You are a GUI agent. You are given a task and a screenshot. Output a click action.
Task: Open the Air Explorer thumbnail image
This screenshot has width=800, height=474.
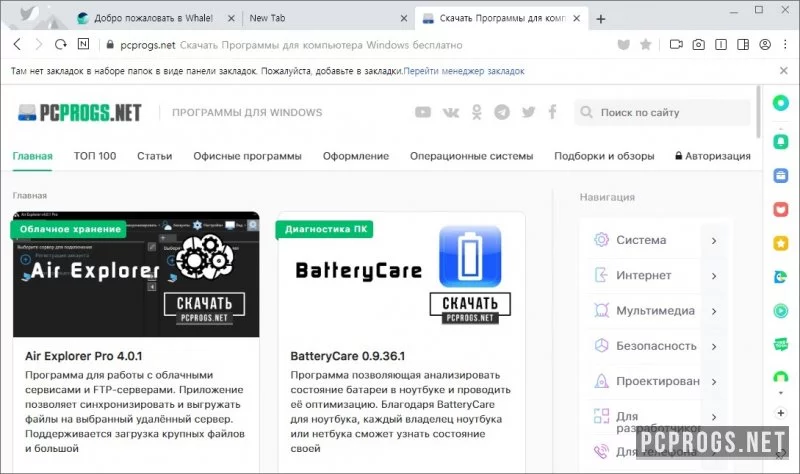pyautogui.click(x=136, y=275)
